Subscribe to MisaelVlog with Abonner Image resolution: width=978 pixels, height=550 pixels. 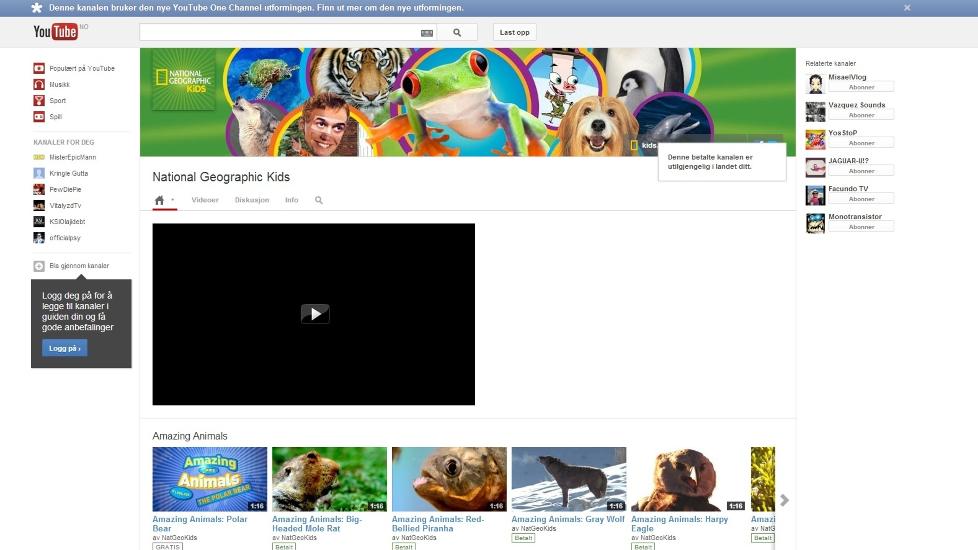point(861,87)
